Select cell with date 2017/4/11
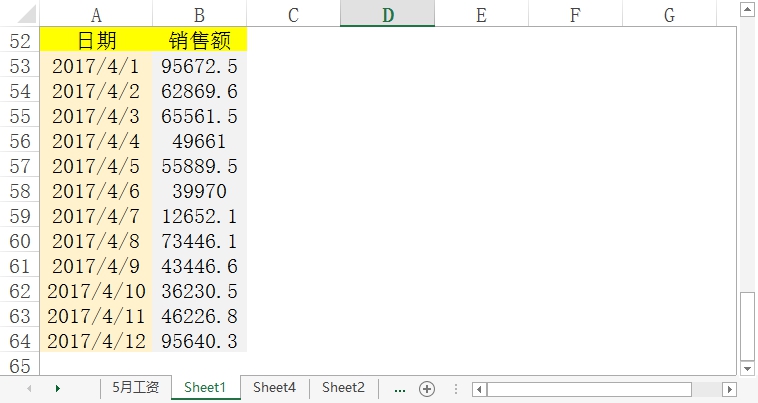 coord(96,316)
